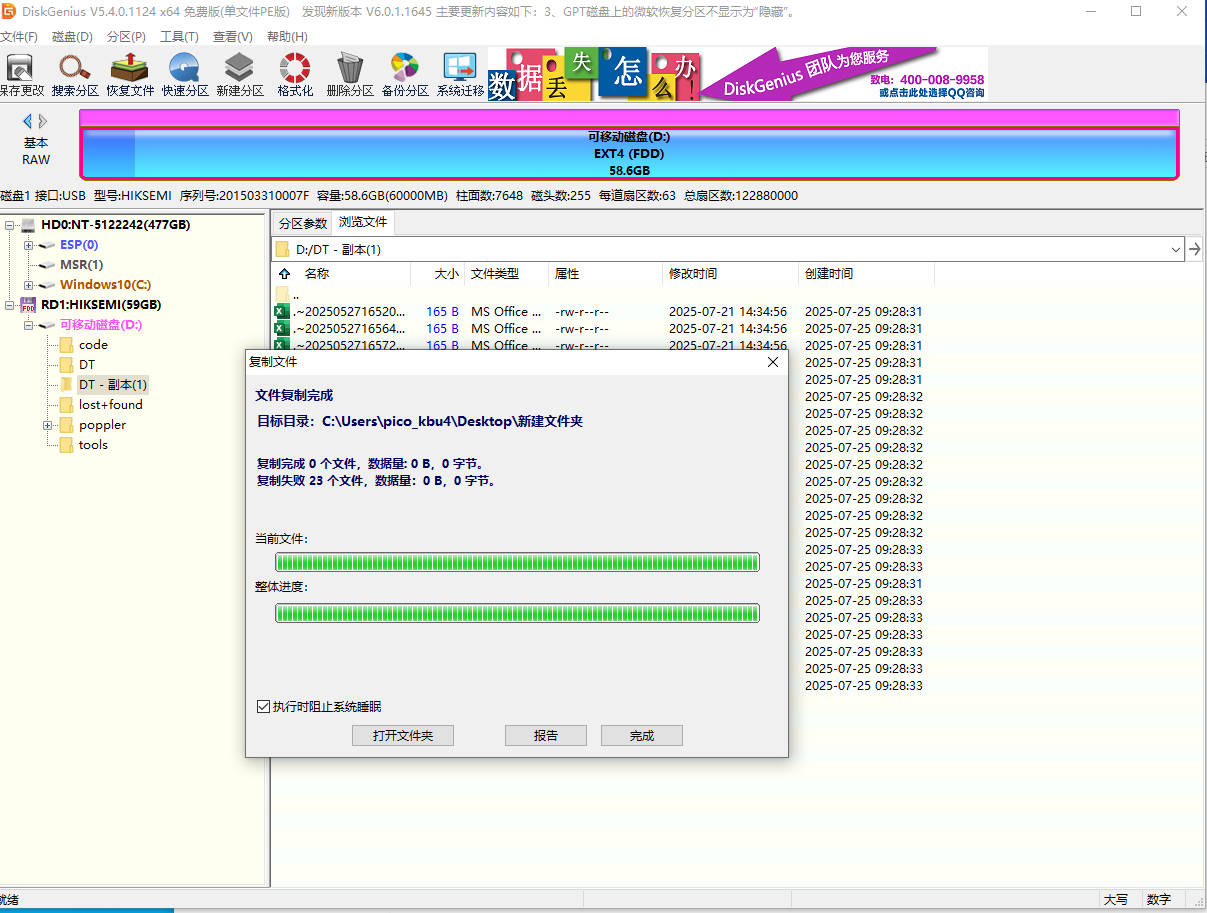Click the Excel icon of ~2025052716564 file

coord(282,329)
